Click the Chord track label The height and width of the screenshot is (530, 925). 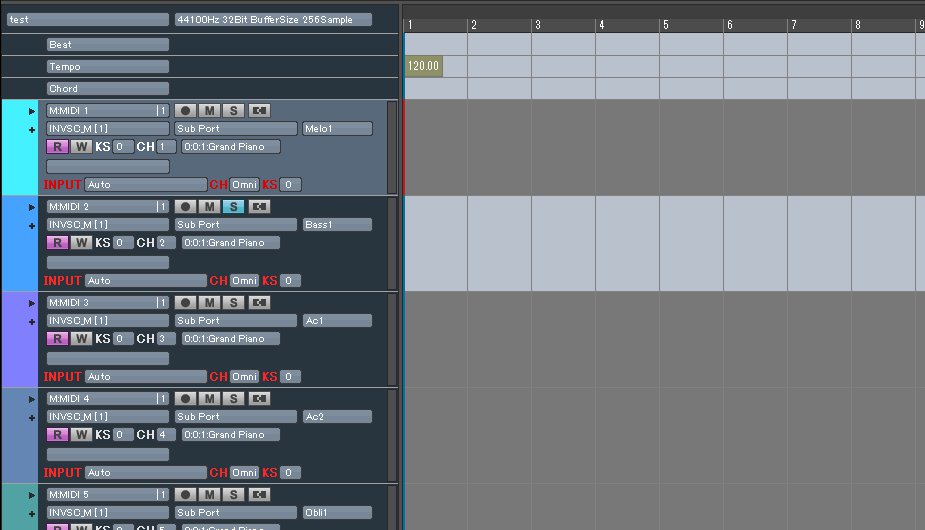coord(108,89)
